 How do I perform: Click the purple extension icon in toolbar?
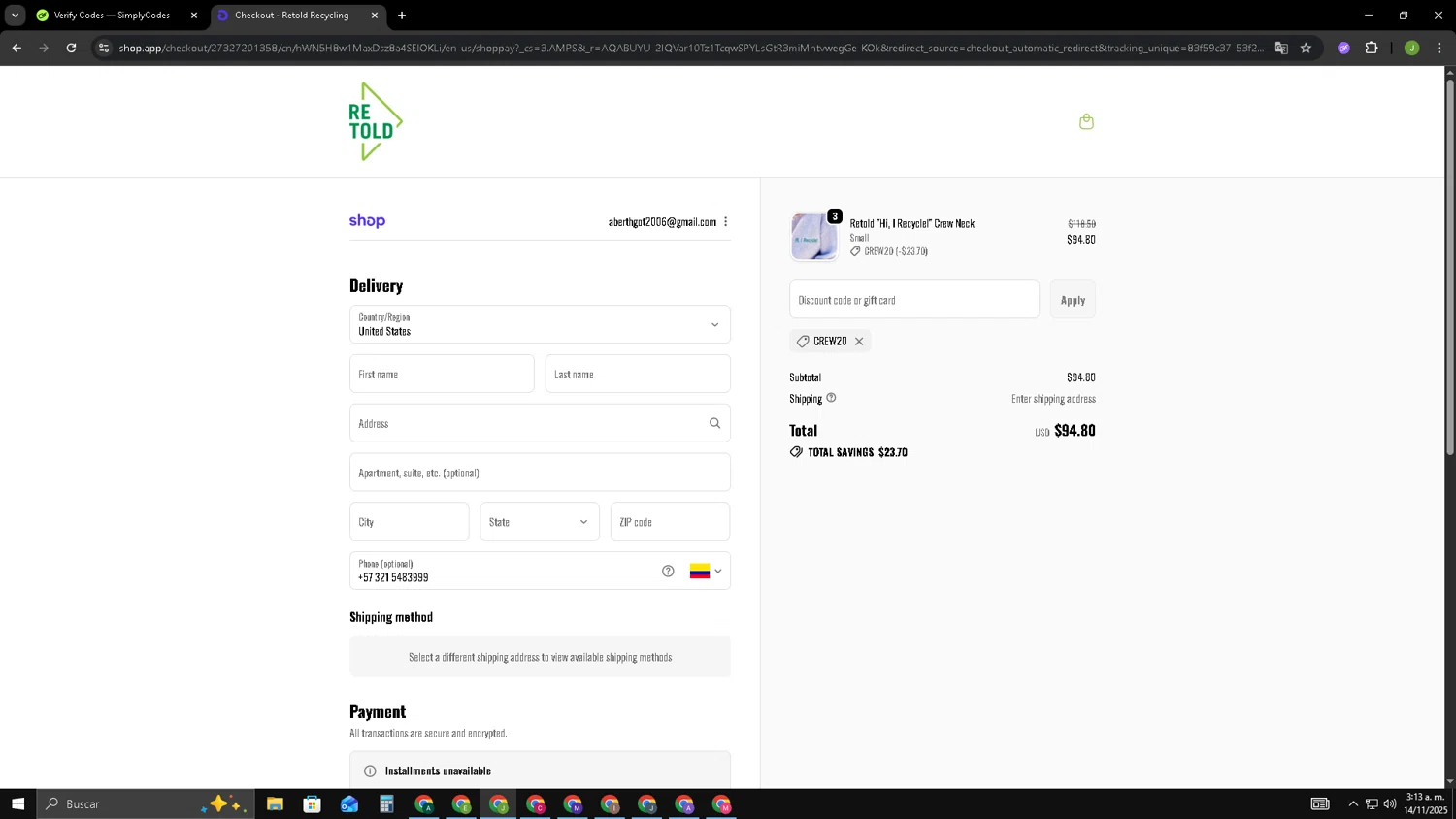pyautogui.click(x=1343, y=48)
